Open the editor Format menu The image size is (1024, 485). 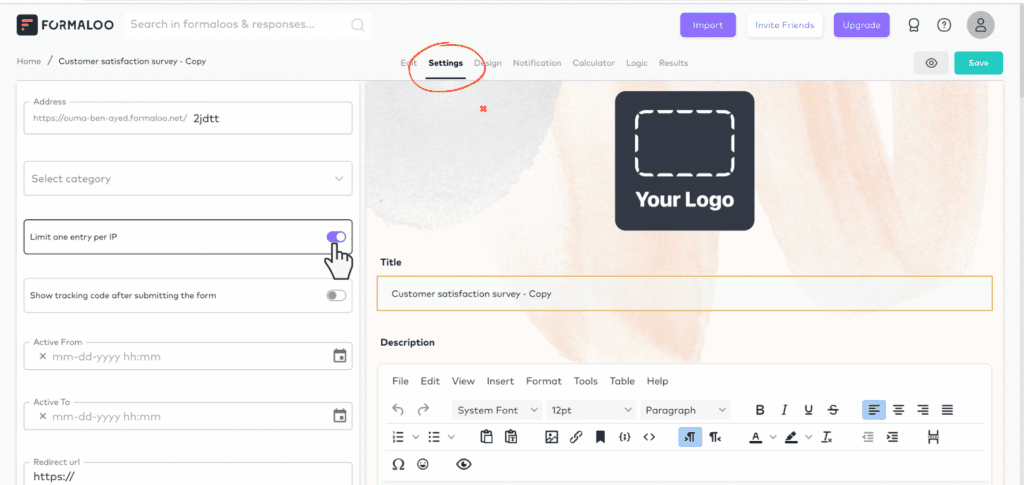[x=543, y=381]
